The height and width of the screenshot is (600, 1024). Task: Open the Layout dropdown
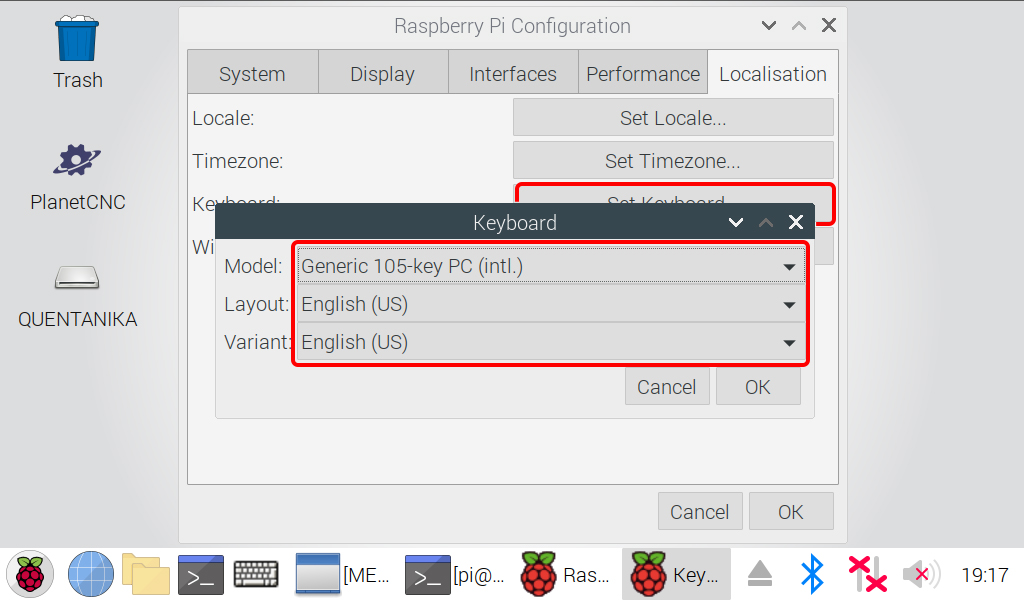tap(551, 304)
